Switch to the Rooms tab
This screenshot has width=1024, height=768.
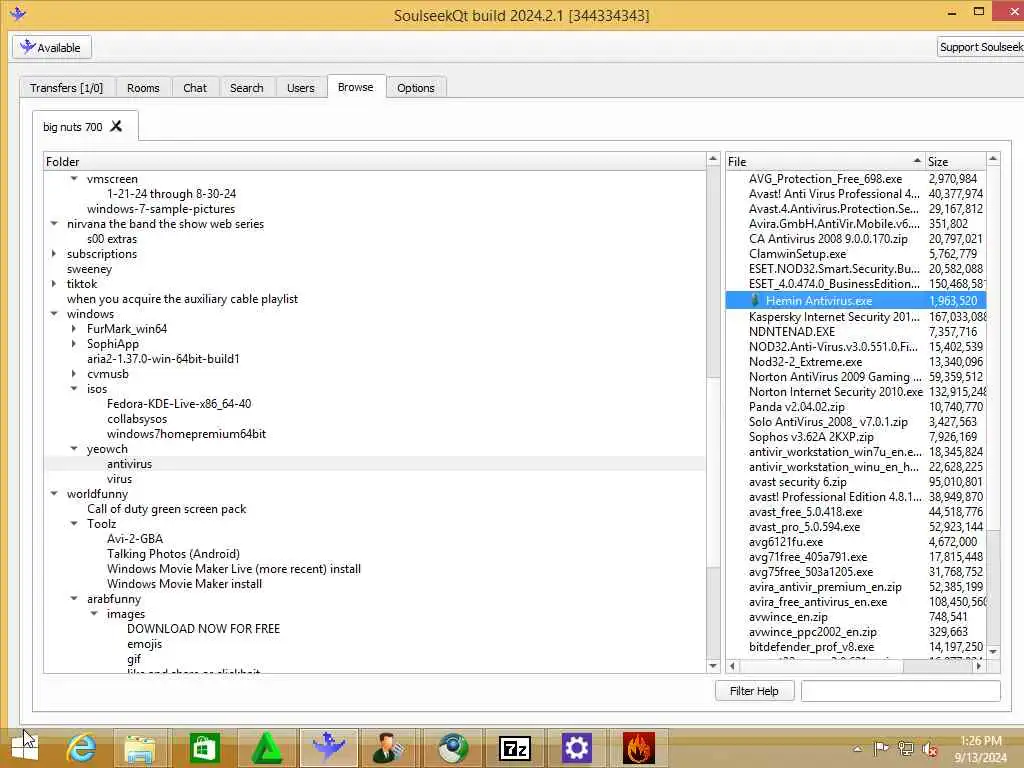pyautogui.click(x=143, y=88)
